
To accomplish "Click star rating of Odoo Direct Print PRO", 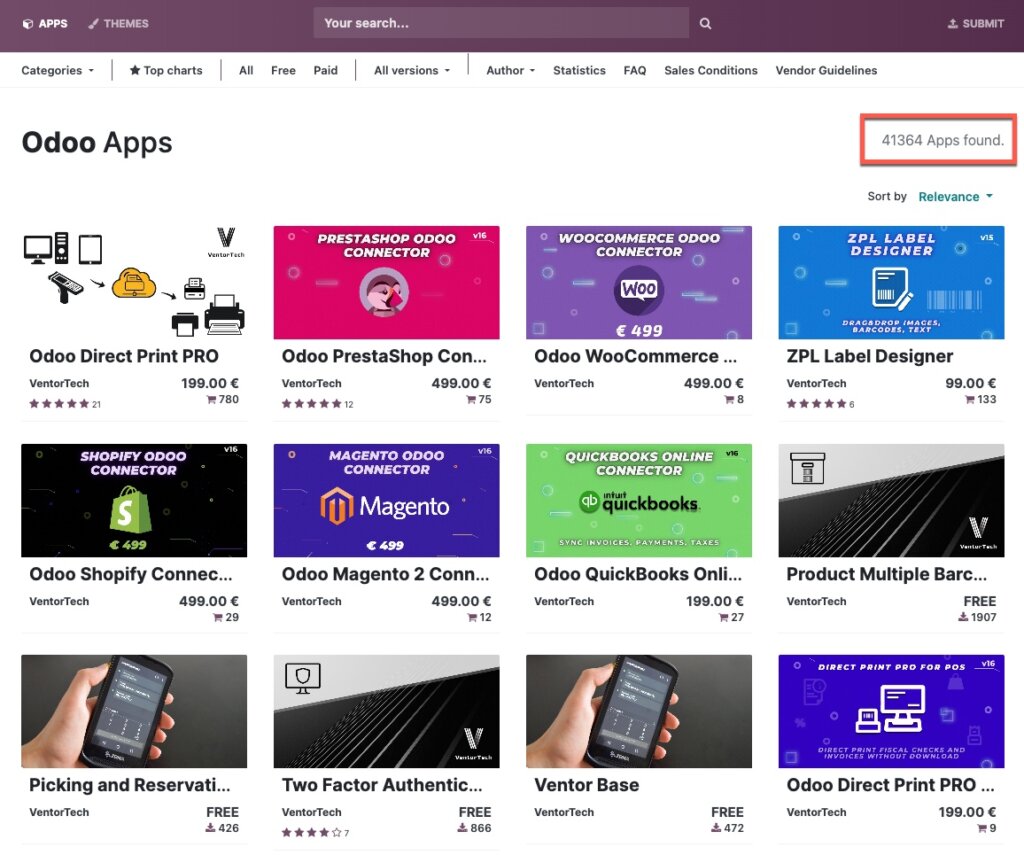I will [x=59, y=404].
